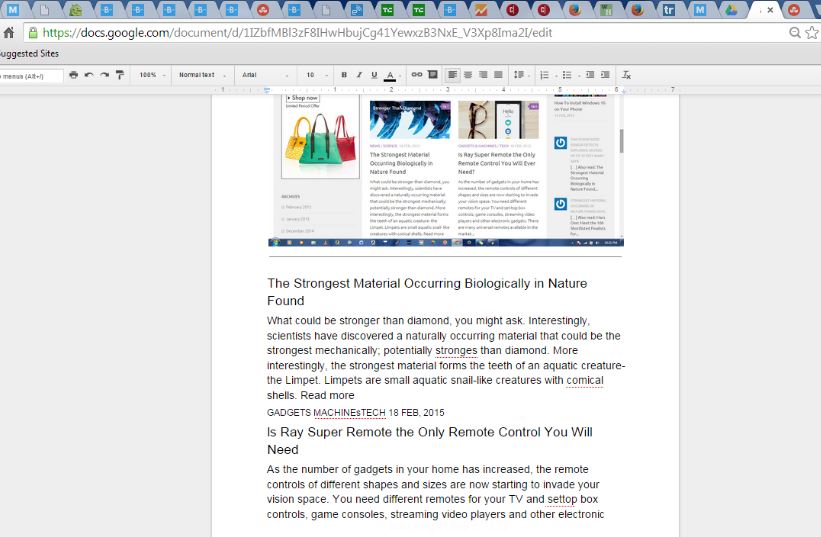Add a comment with the comment icon

(432, 75)
